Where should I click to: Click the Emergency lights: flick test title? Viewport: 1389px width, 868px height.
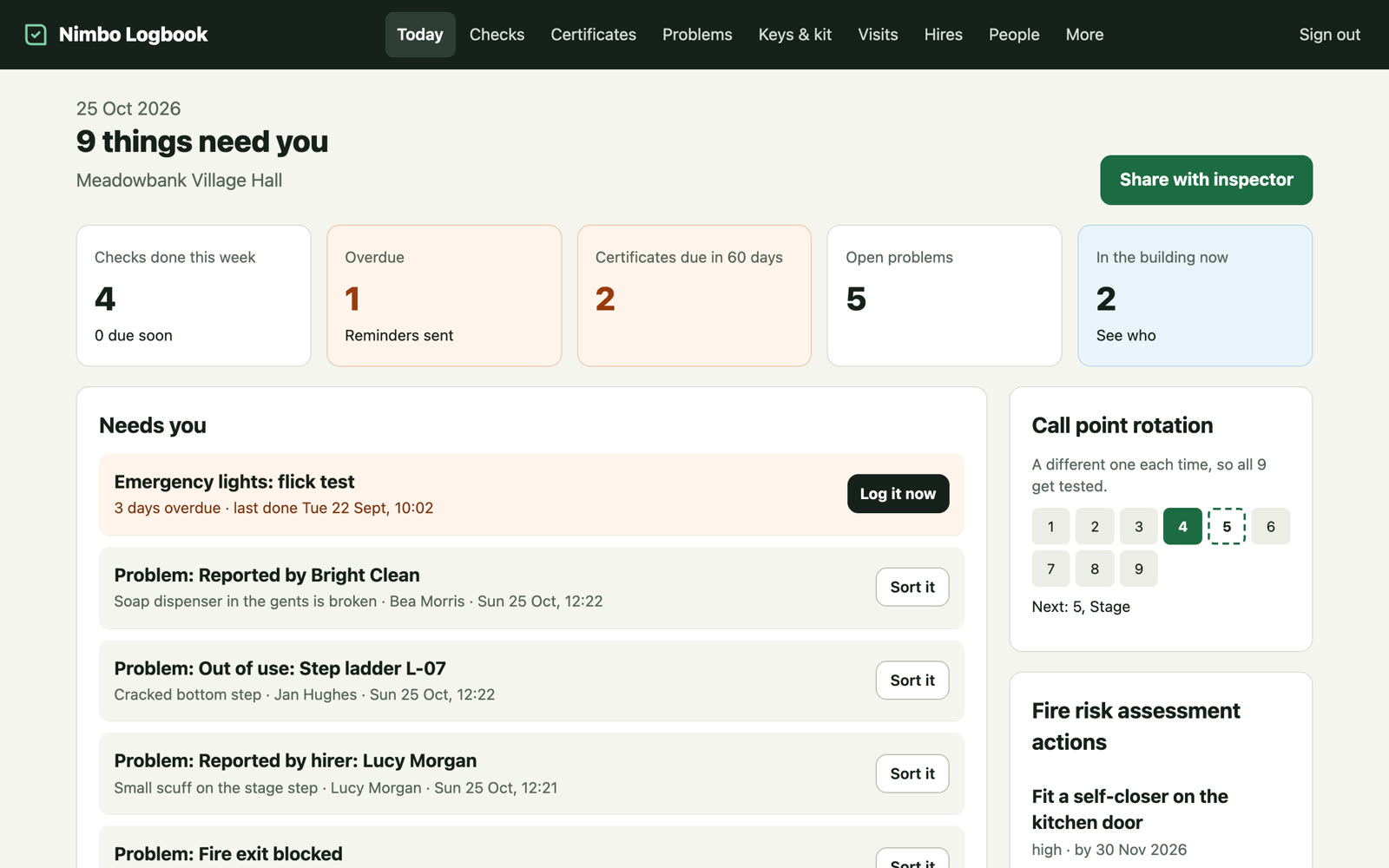coord(234,482)
